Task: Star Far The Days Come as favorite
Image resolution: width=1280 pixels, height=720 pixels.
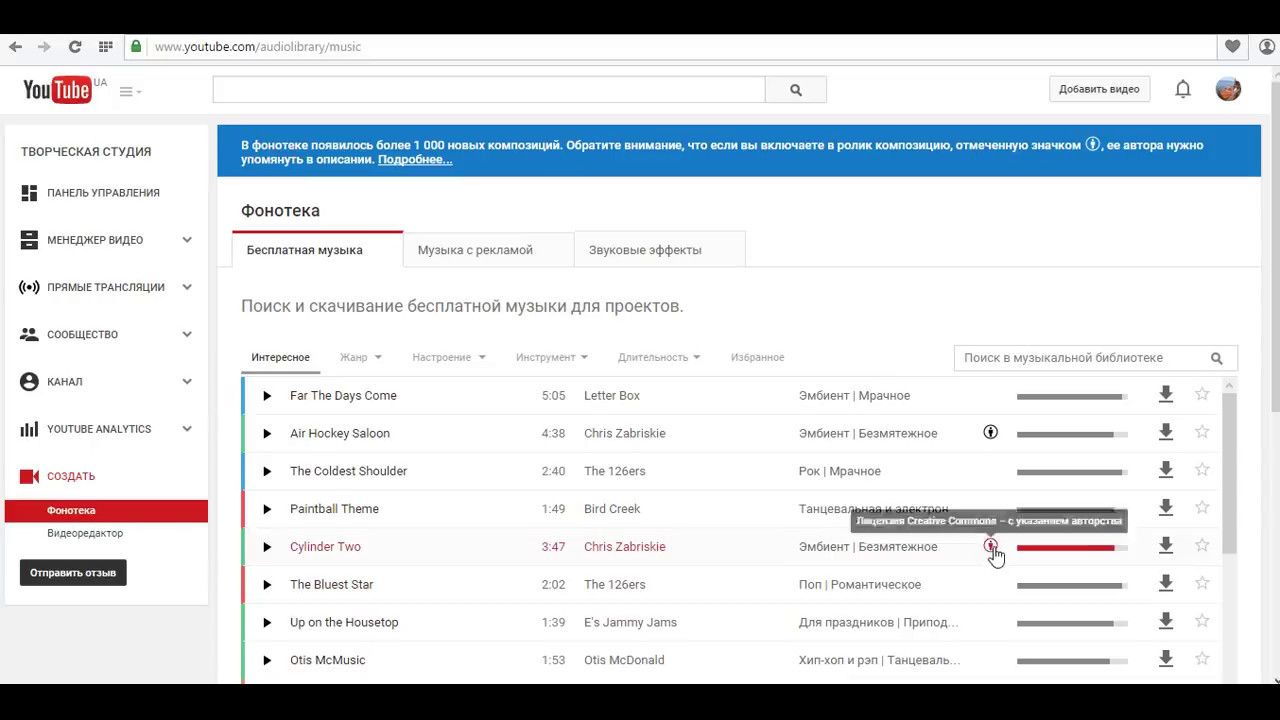Action: 1202,395
